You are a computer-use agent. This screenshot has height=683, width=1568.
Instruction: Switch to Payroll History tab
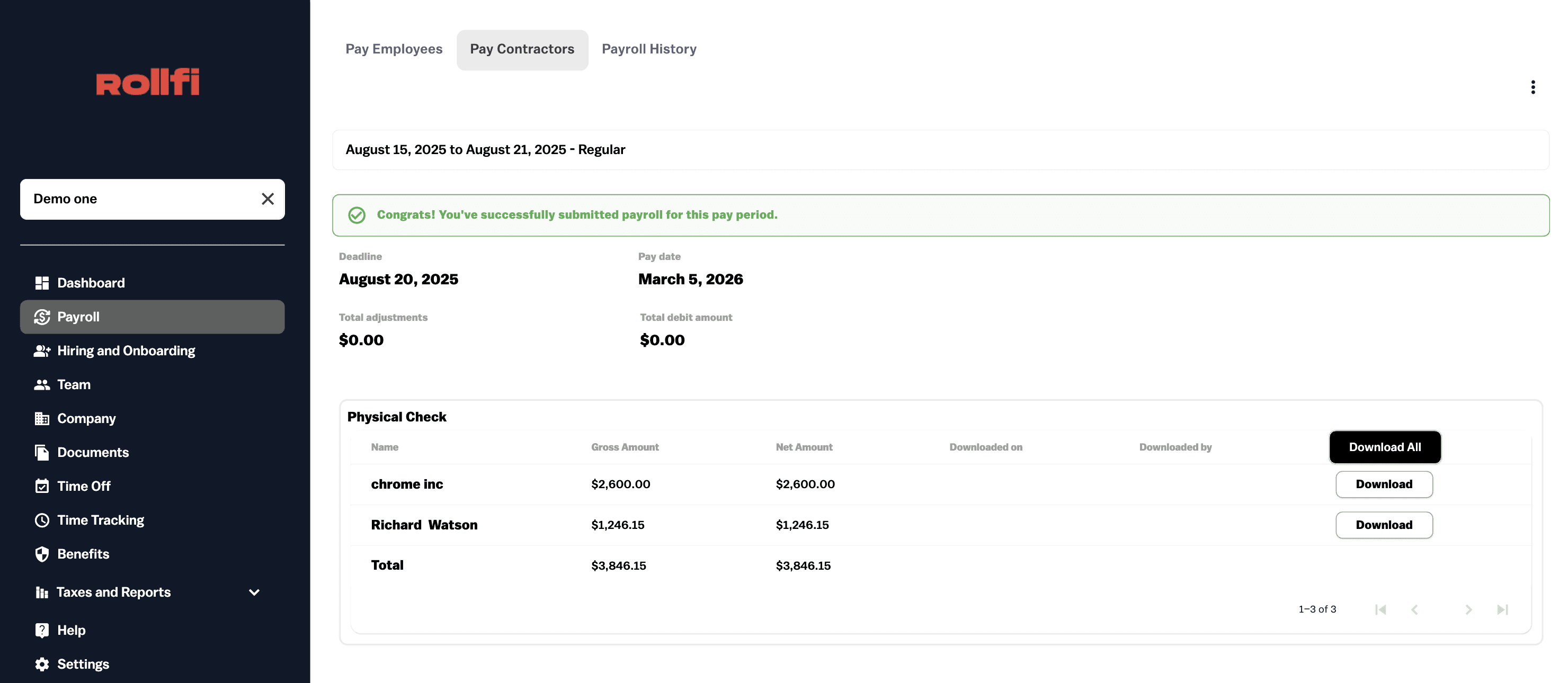point(648,49)
